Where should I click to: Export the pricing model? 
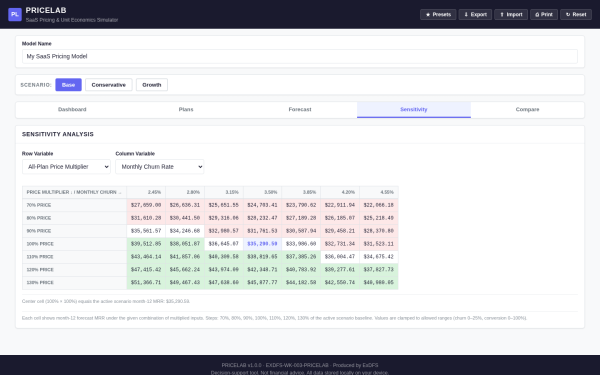(475, 15)
